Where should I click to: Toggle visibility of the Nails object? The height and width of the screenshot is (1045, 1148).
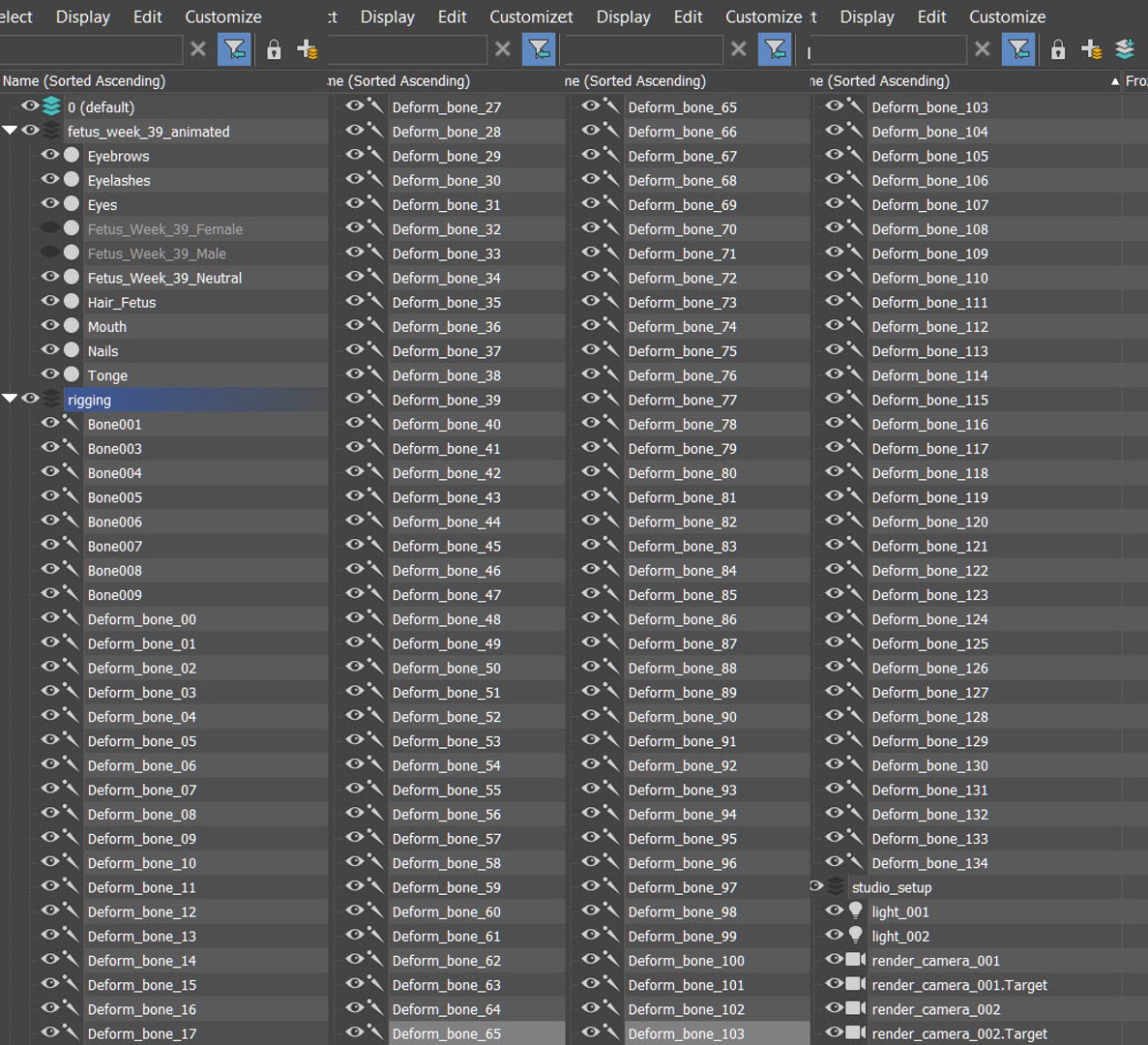(49, 350)
